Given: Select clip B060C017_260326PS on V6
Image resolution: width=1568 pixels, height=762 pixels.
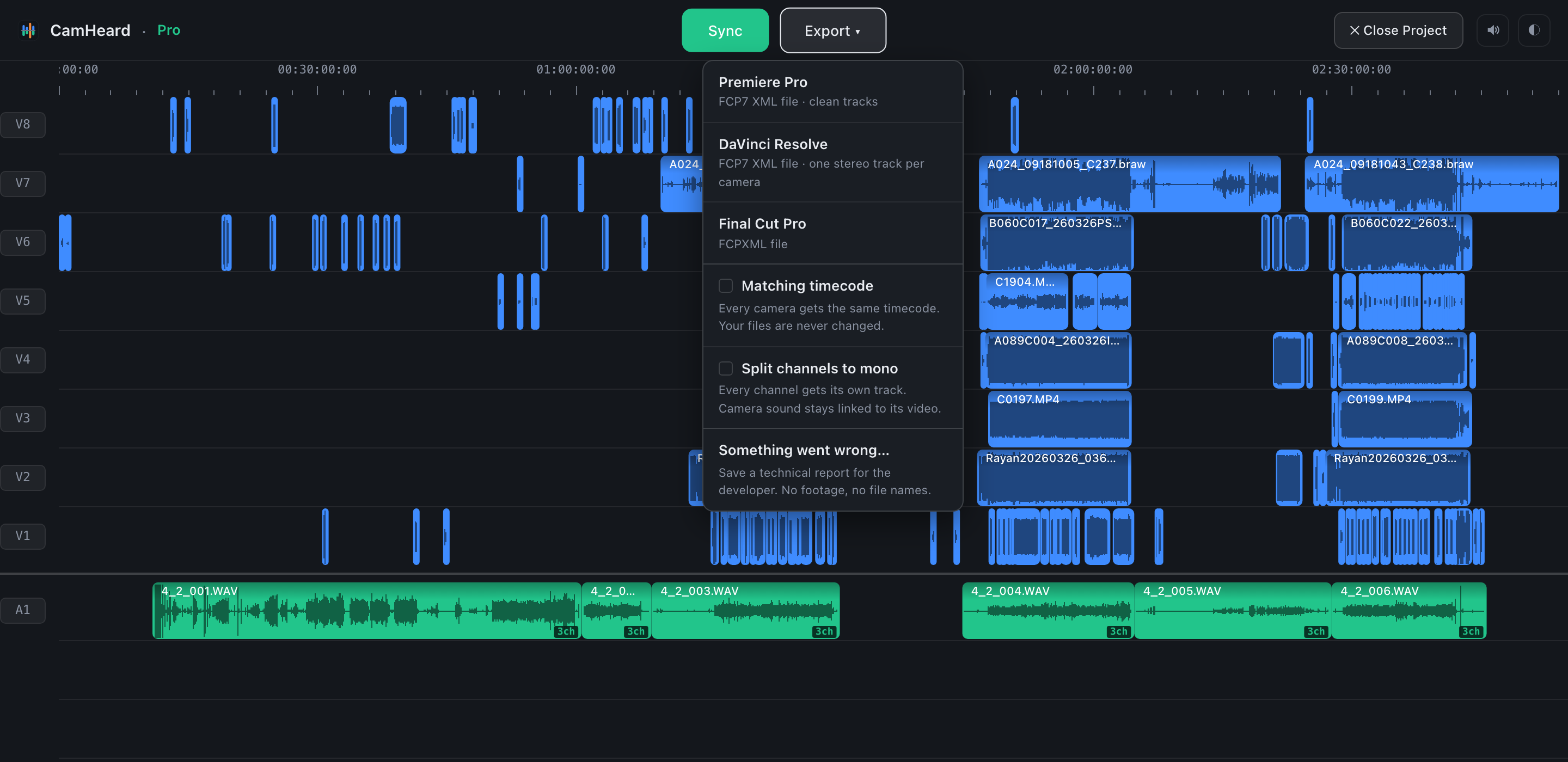Looking at the screenshot, I should [1057, 243].
